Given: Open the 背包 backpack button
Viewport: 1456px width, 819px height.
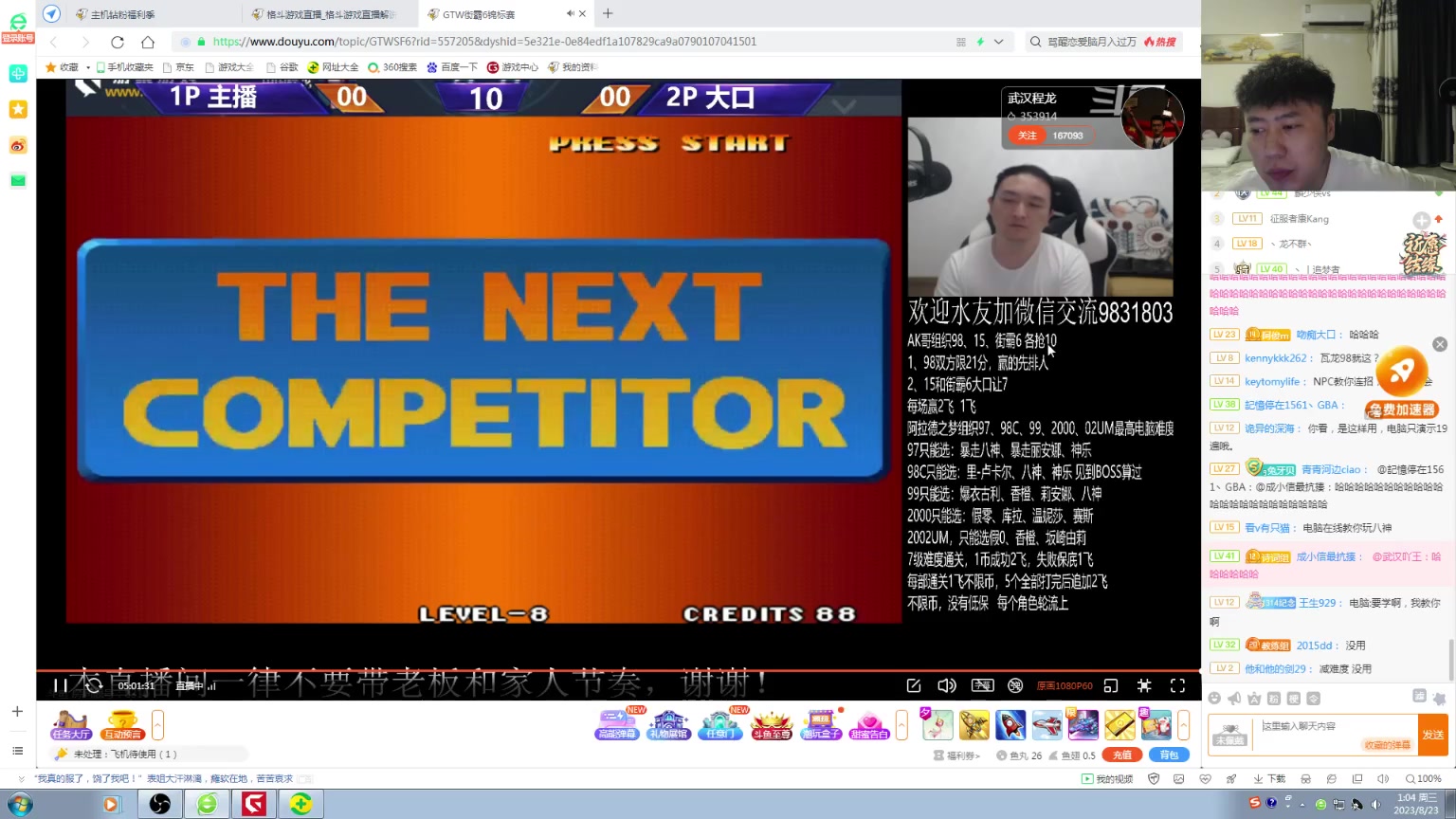Looking at the screenshot, I should point(1169,755).
